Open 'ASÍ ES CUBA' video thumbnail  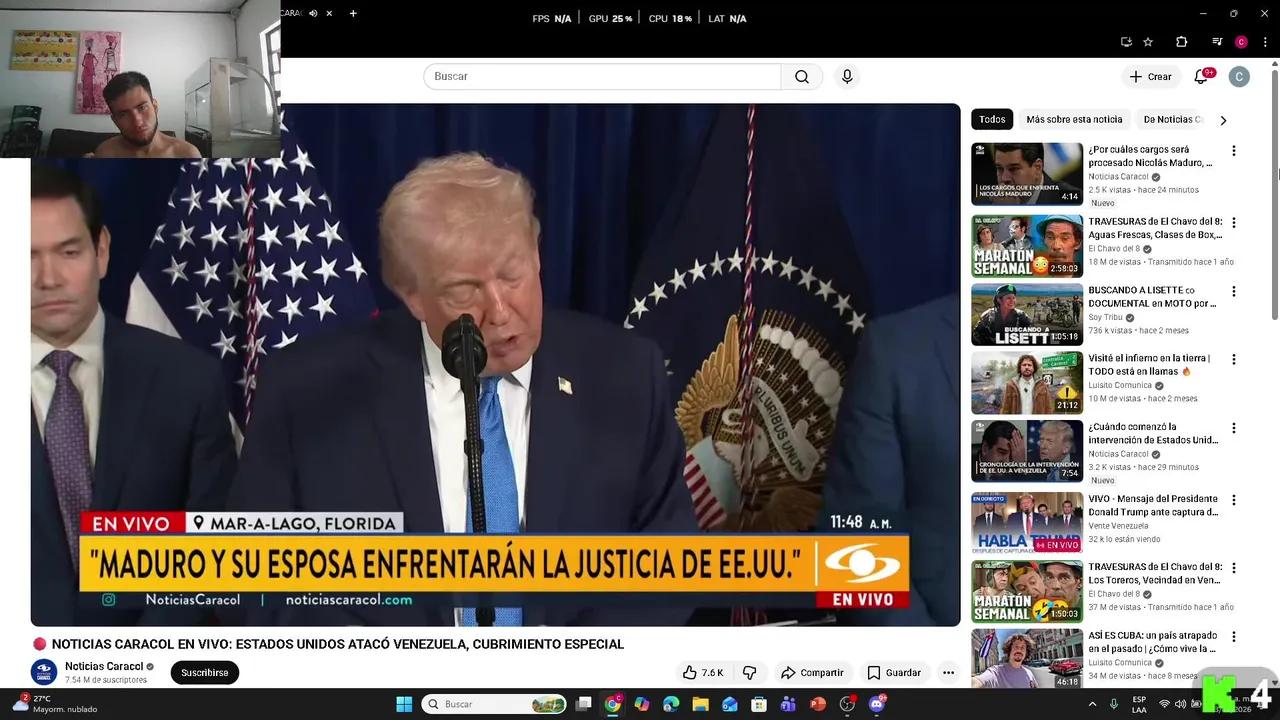click(x=1027, y=658)
